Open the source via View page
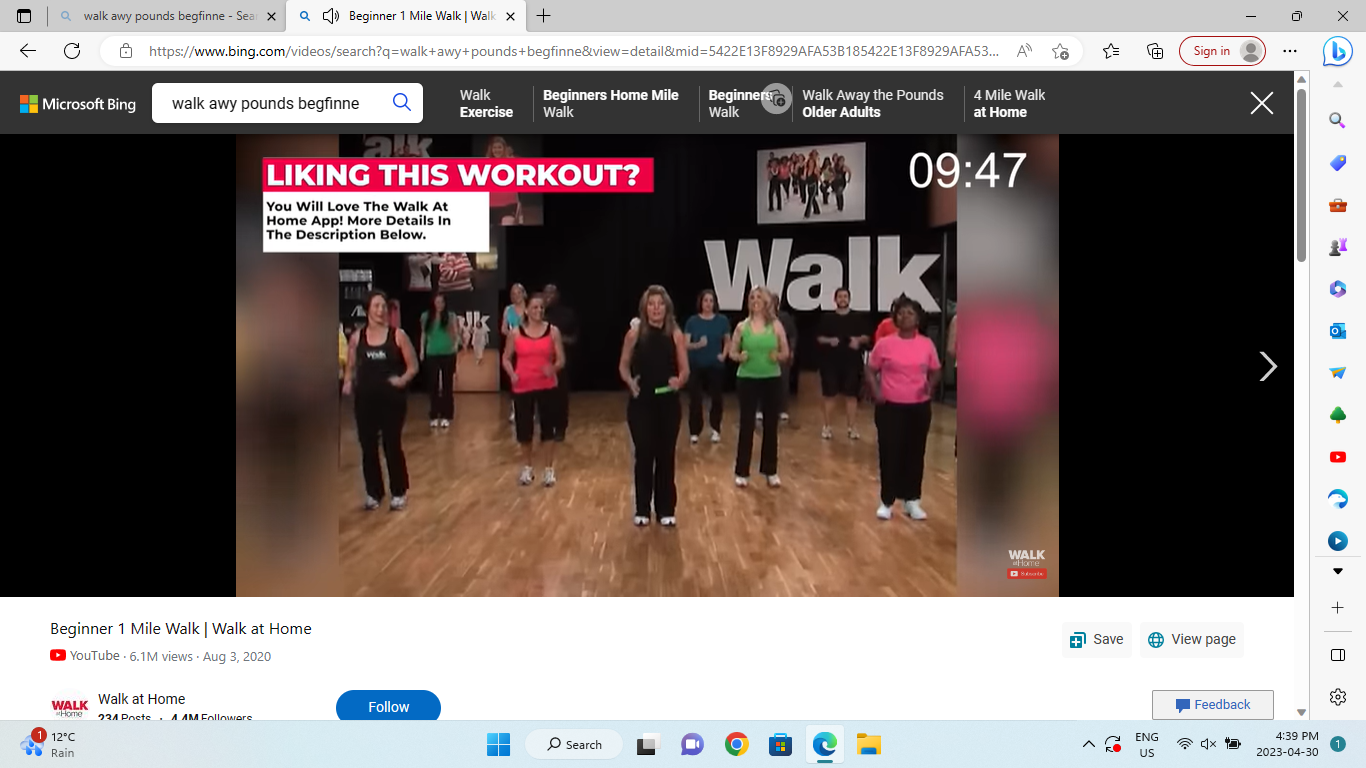Image resolution: width=1366 pixels, height=768 pixels. tap(1192, 639)
